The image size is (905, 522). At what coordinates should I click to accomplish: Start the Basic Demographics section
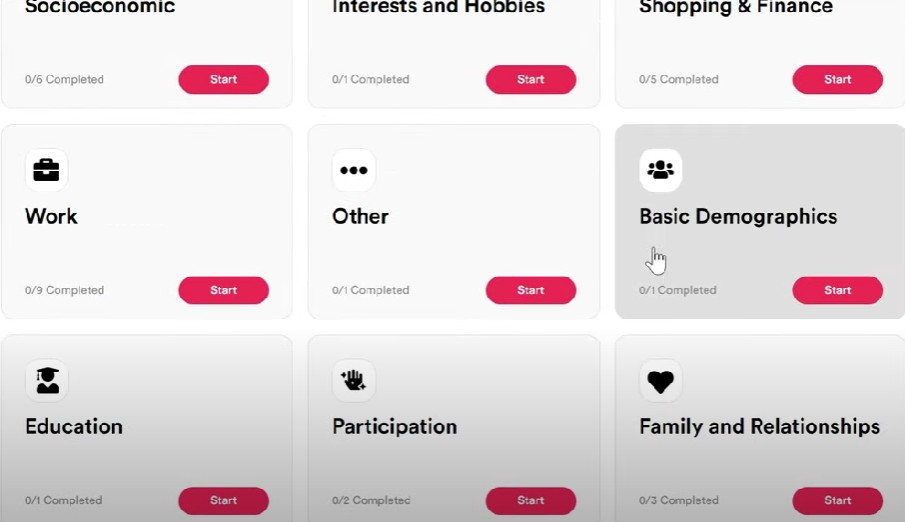point(837,290)
